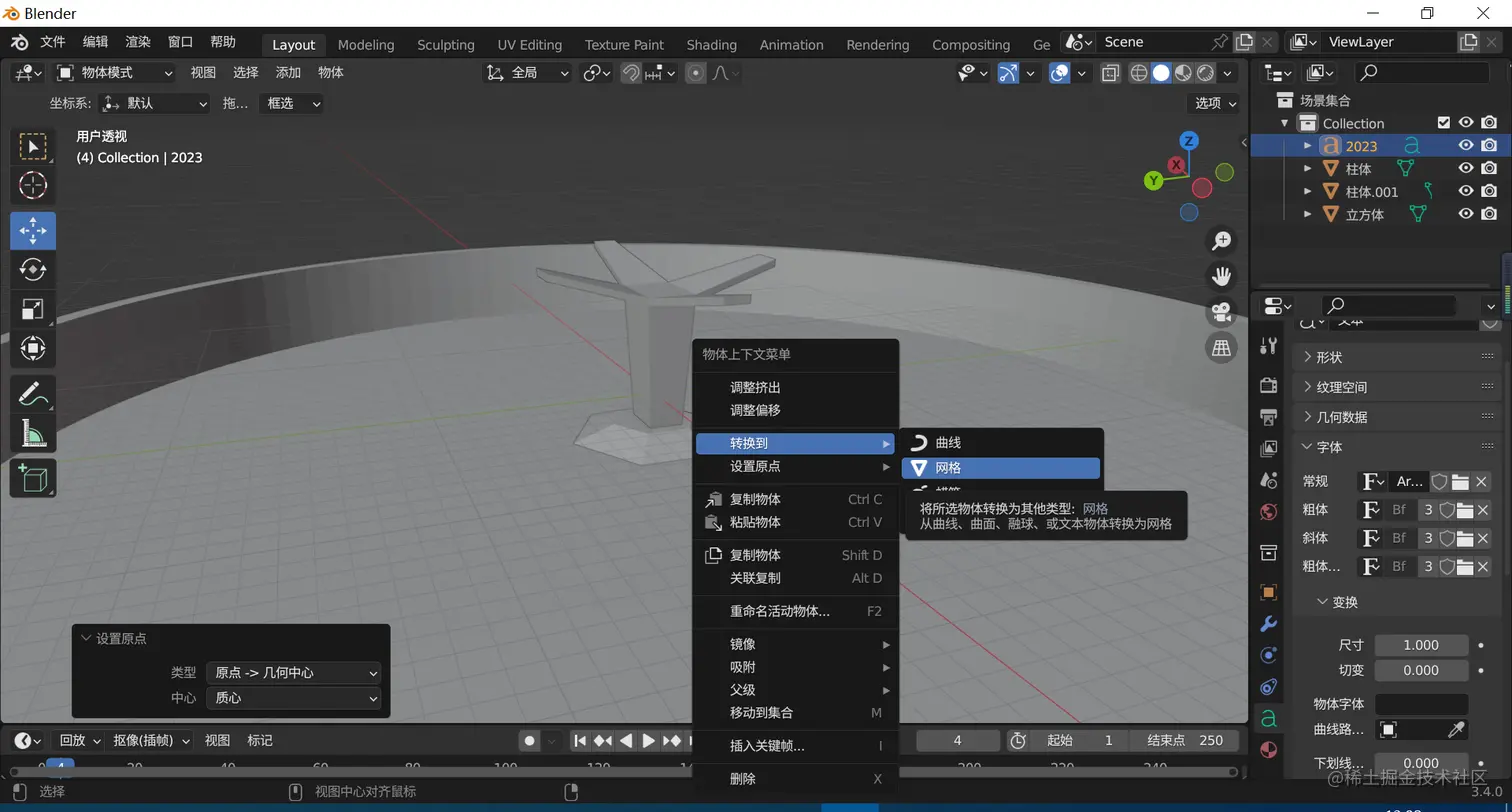Toggle viewport gizmos display
Screen dimensions: 1512x812
point(1008,73)
